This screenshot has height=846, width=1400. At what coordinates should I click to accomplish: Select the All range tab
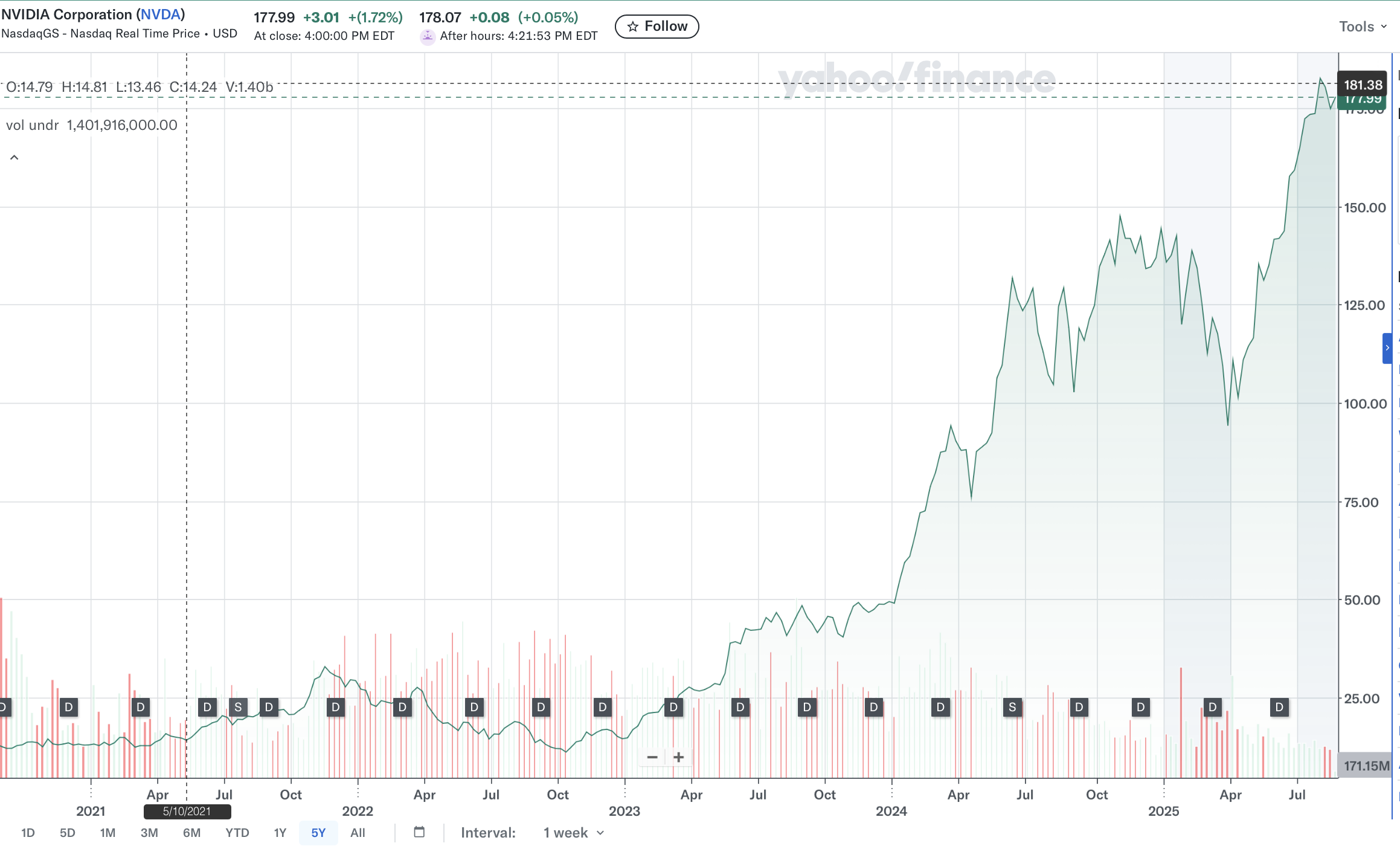358,833
